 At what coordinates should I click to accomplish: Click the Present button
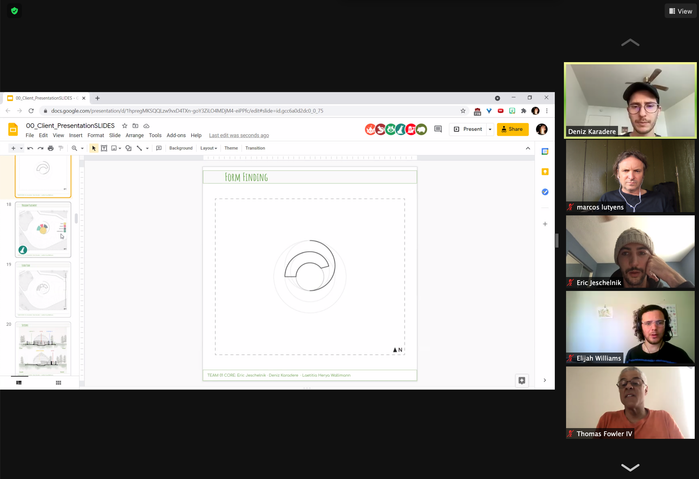pos(468,129)
